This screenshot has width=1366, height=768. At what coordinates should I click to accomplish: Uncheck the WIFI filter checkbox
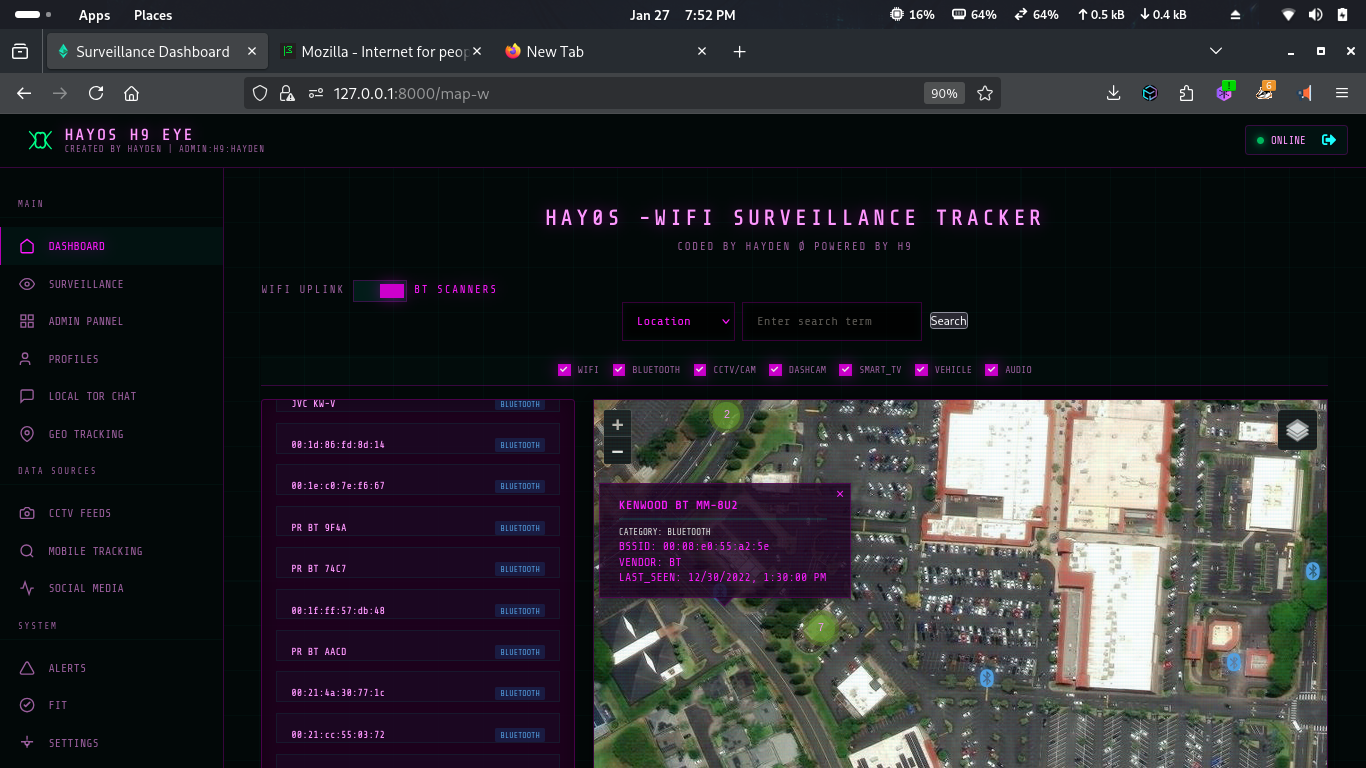(564, 370)
